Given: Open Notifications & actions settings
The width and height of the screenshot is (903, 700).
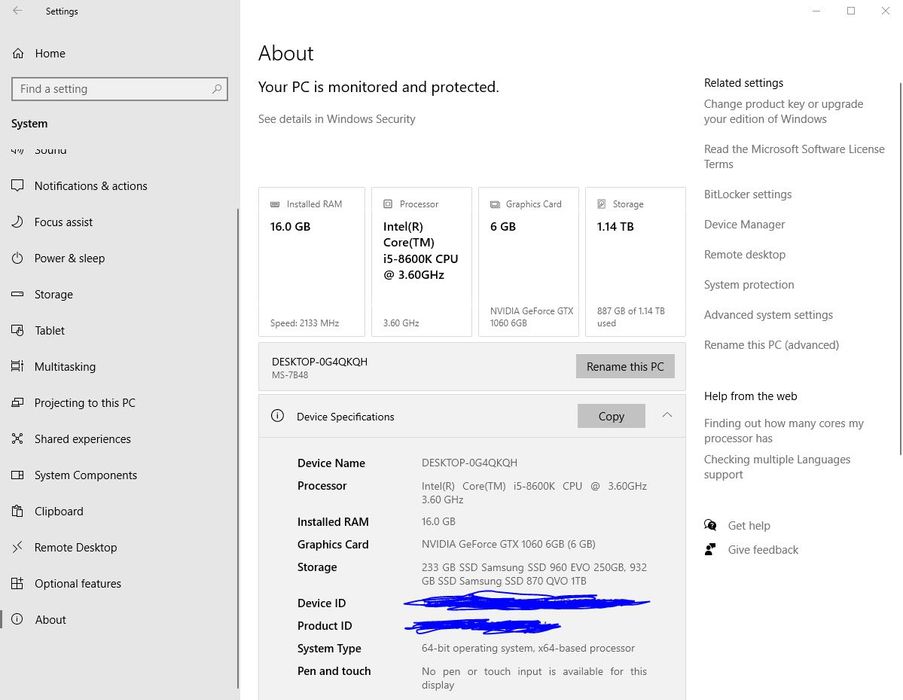Looking at the screenshot, I should pos(90,186).
